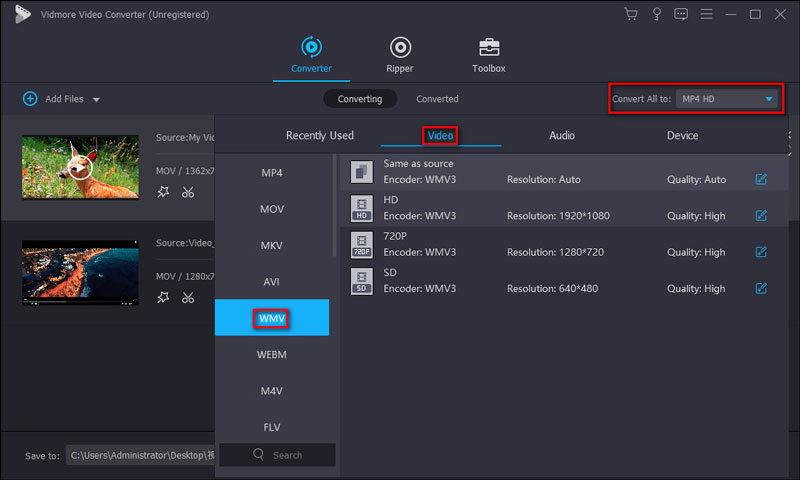Screen dimensions: 800x480
Task: Open the cut tool for the coast video
Action: (x=188, y=297)
